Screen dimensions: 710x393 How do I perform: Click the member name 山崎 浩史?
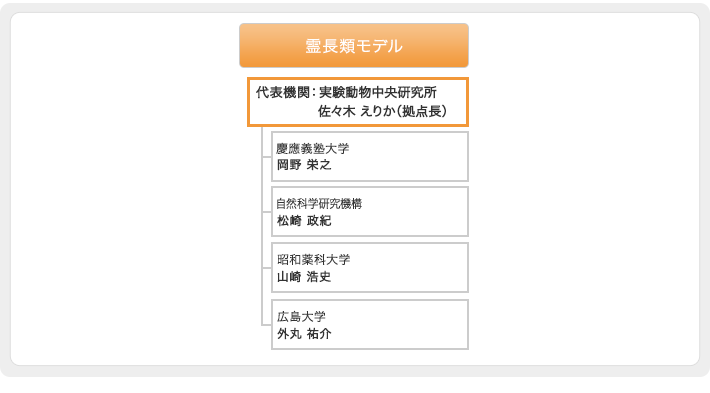point(304,276)
